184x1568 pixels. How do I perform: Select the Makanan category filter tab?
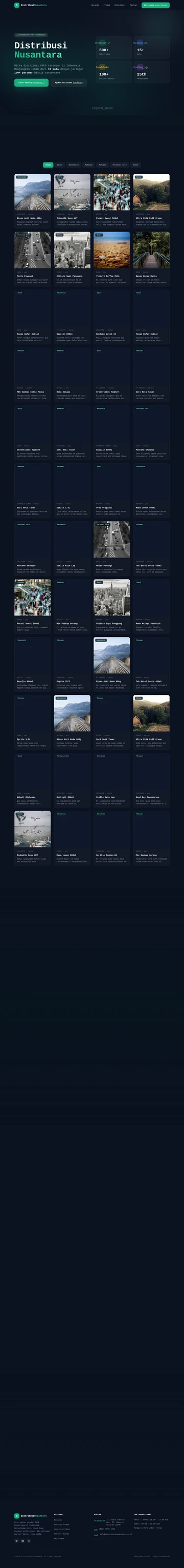[88, 165]
